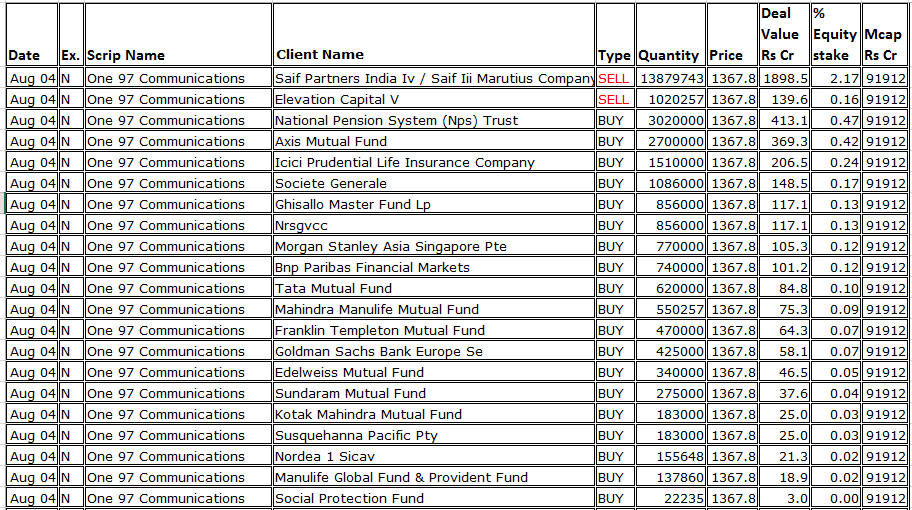
Task: Click 'Social Protection Fund' client cell
Action: (434, 498)
